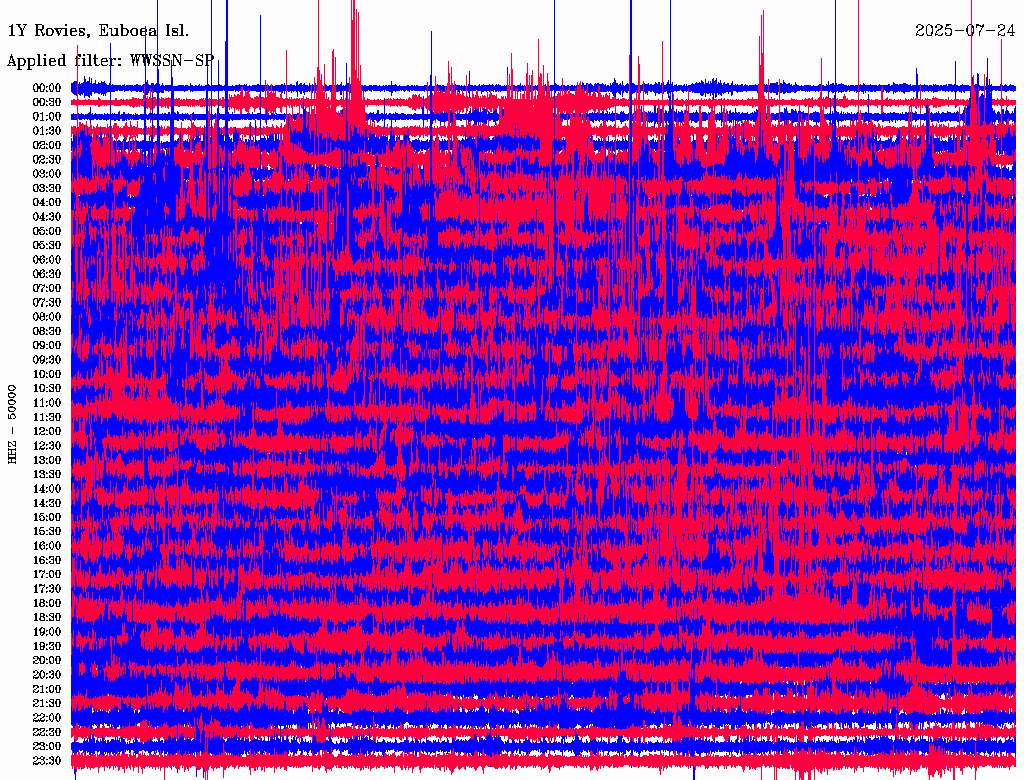The height and width of the screenshot is (780, 1024).
Task: Click the 10:00 time row label
Action: tap(47, 374)
